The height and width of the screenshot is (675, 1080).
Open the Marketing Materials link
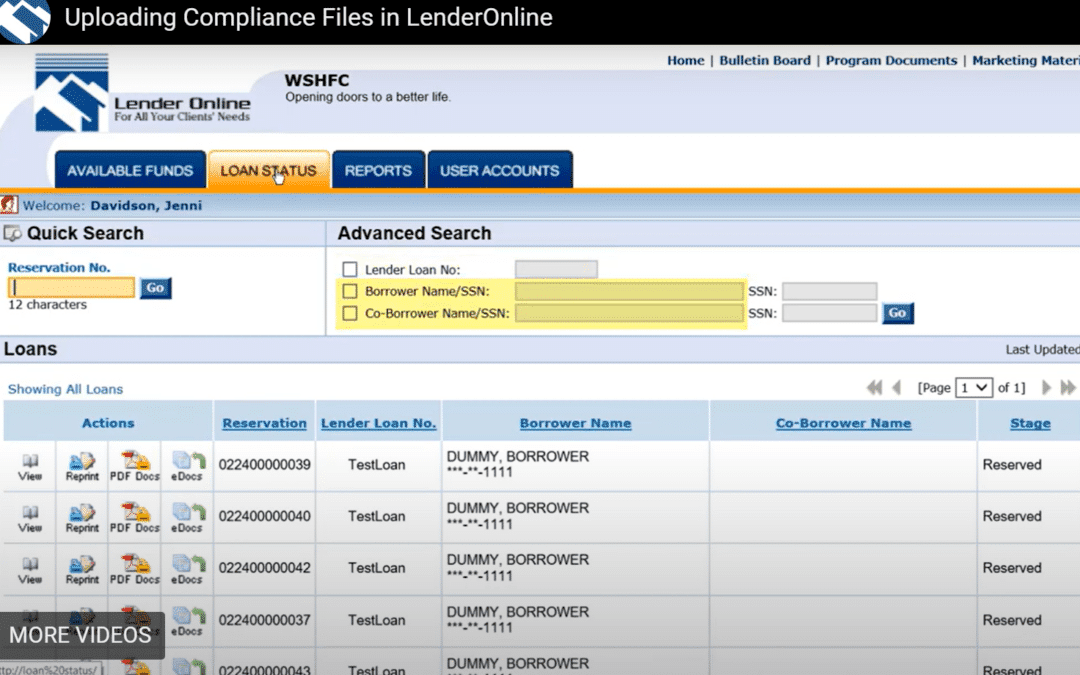1026,61
